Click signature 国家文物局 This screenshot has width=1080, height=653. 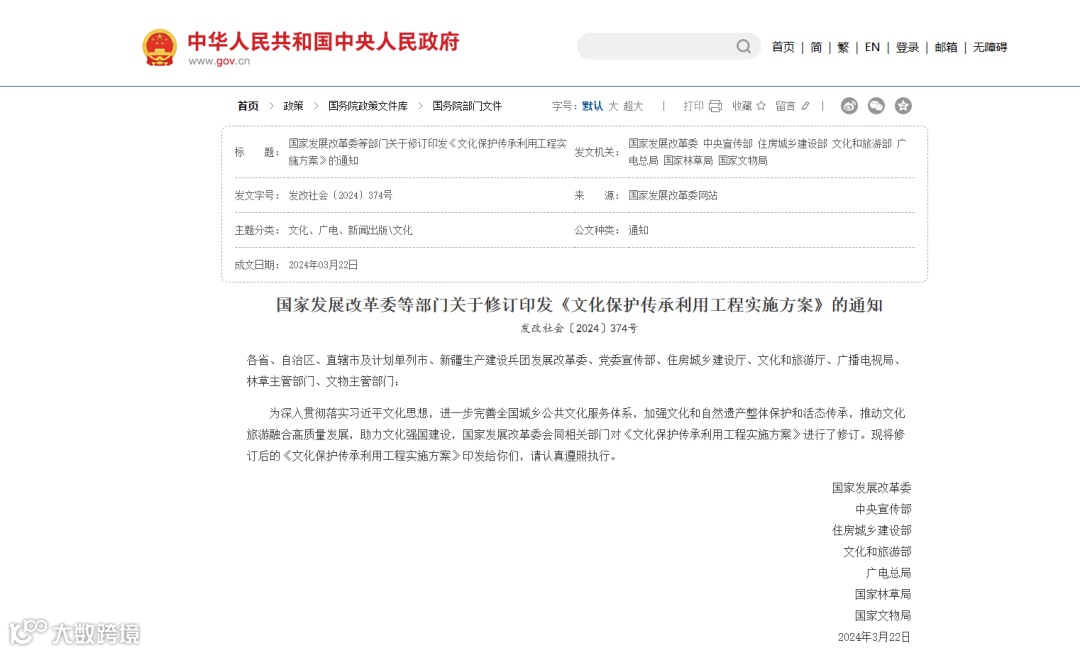click(883, 616)
